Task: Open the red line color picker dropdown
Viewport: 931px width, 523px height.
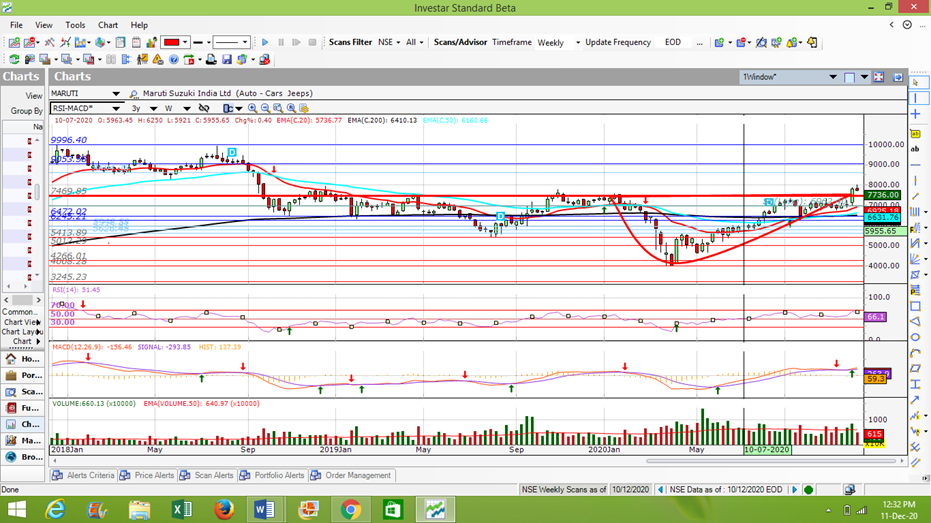Action: pos(185,42)
